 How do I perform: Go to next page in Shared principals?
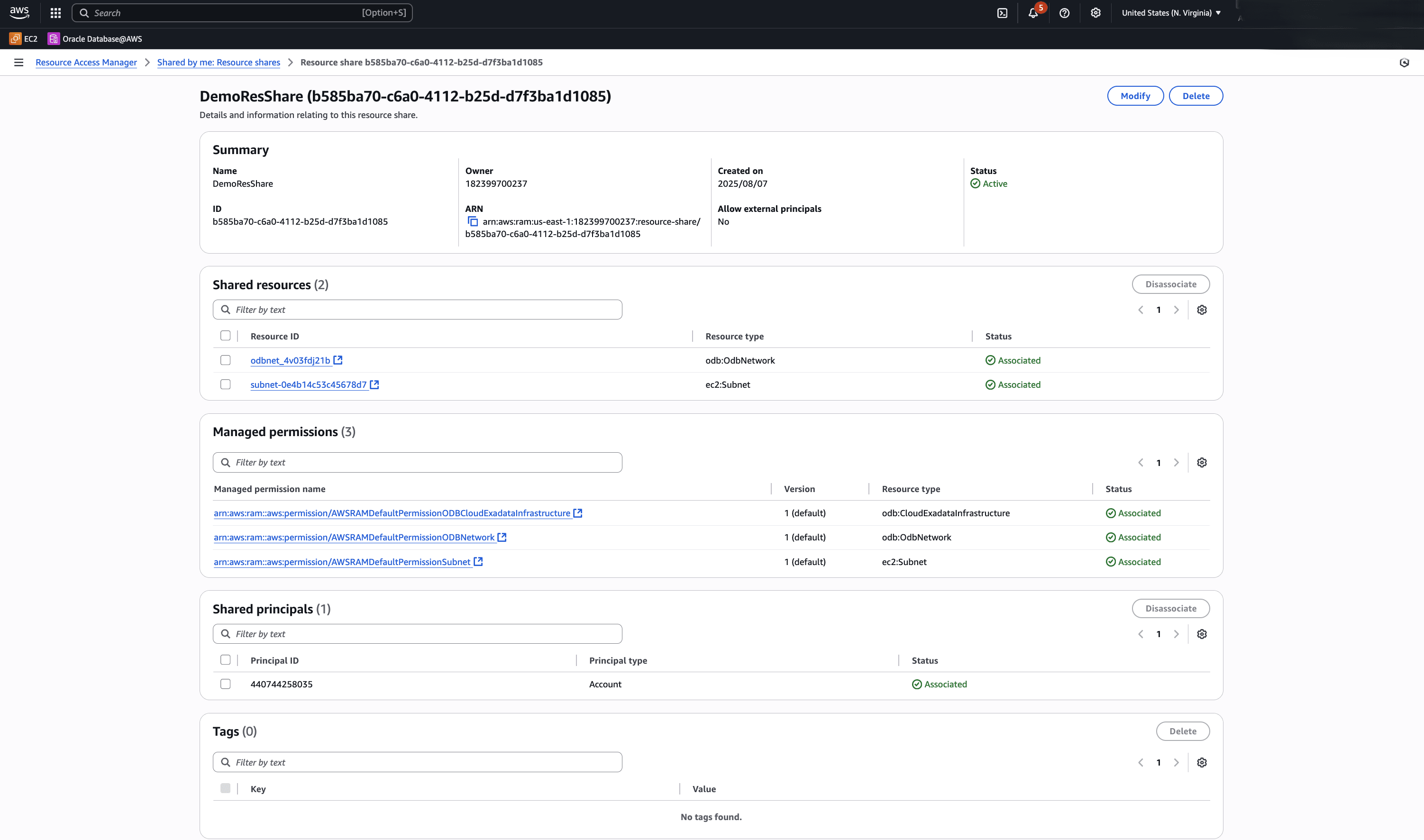pyautogui.click(x=1176, y=634)
